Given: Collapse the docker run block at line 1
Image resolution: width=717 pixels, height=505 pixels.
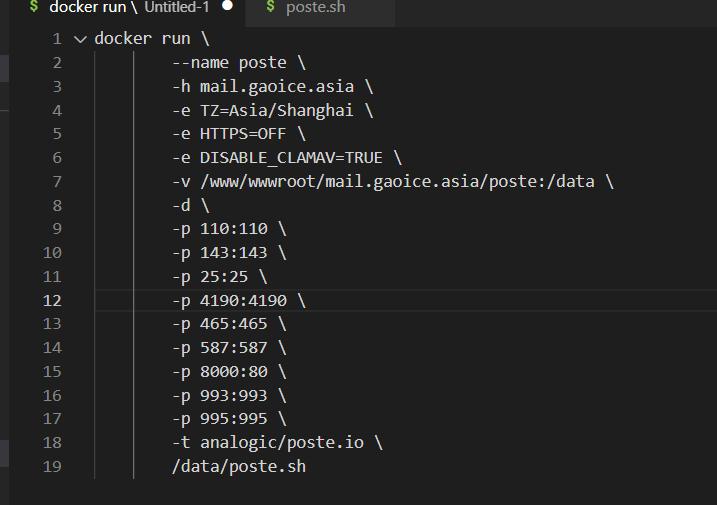Looking at the screenshot, I should pyautogui.click(x=80, y=39).
